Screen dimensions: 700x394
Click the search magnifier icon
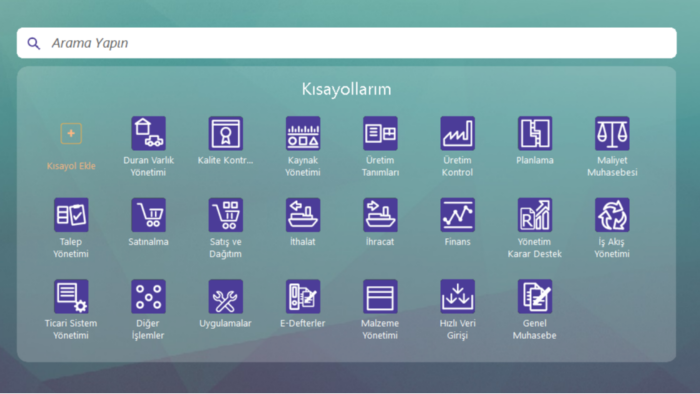point(34,43)
